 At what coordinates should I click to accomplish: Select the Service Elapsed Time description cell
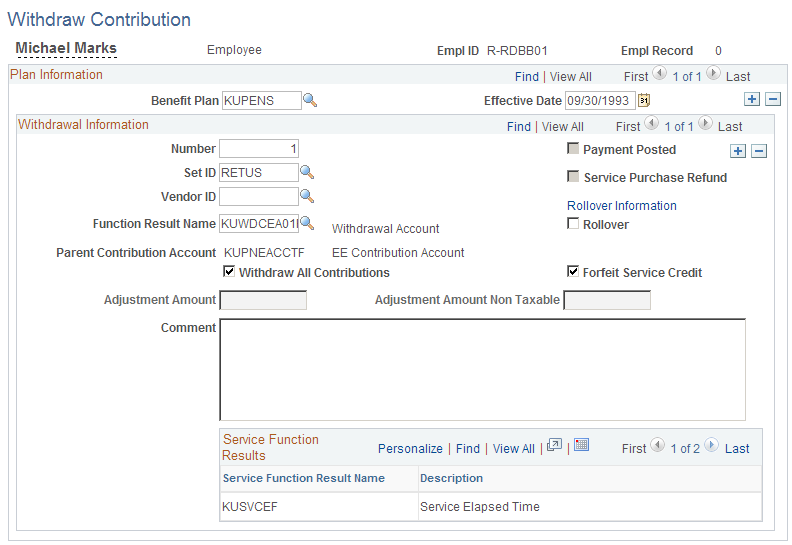pyautogui.click(x=590, y=507)
